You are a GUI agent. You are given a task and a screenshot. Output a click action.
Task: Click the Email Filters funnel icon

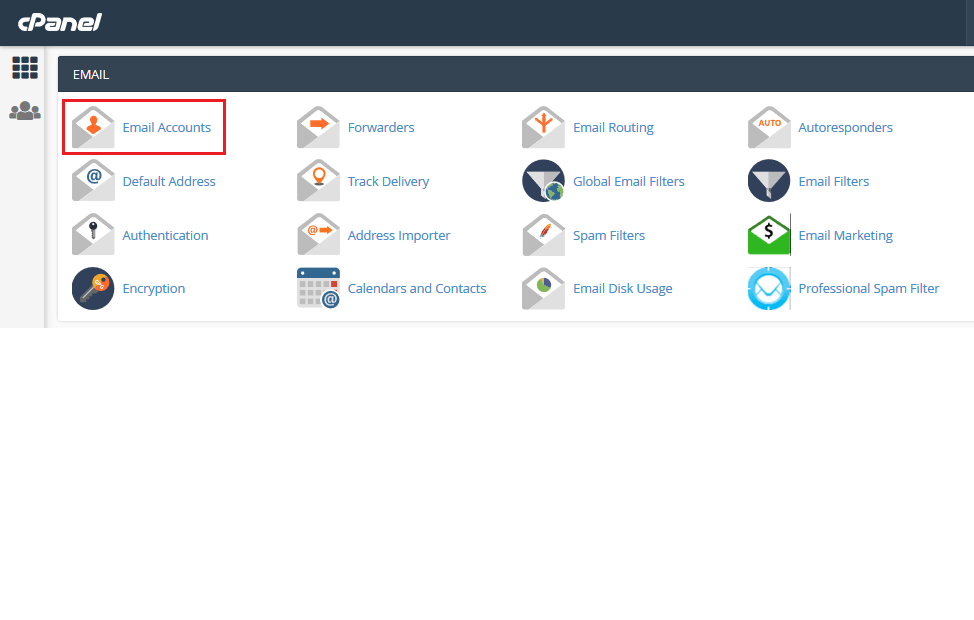[x=768, y=181]
